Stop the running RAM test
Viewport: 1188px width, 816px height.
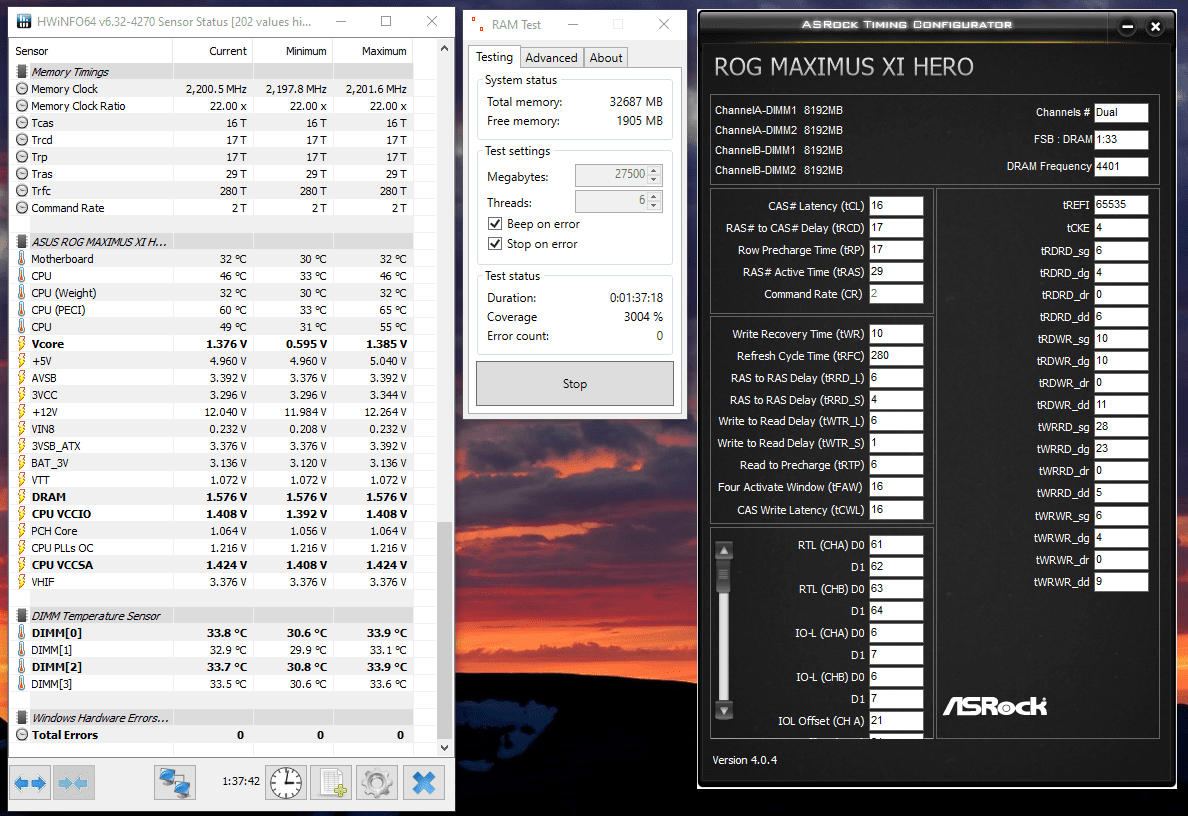point(574,383)
